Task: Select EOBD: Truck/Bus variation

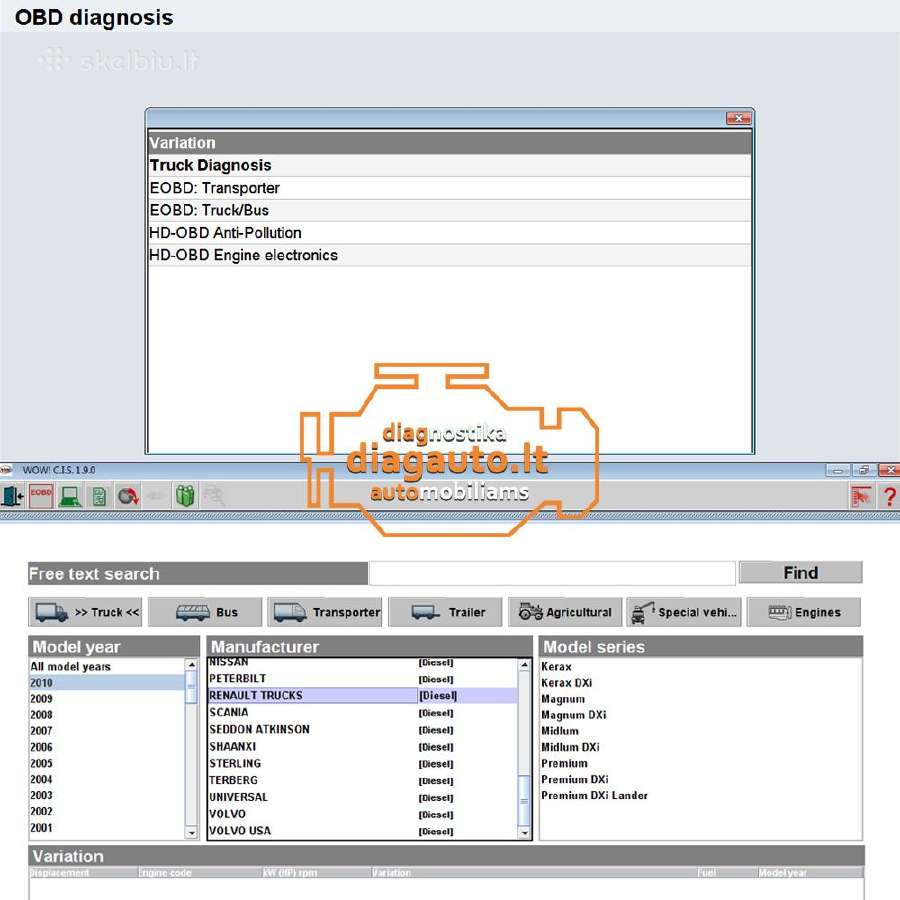Action: click(x=449, y=210)
